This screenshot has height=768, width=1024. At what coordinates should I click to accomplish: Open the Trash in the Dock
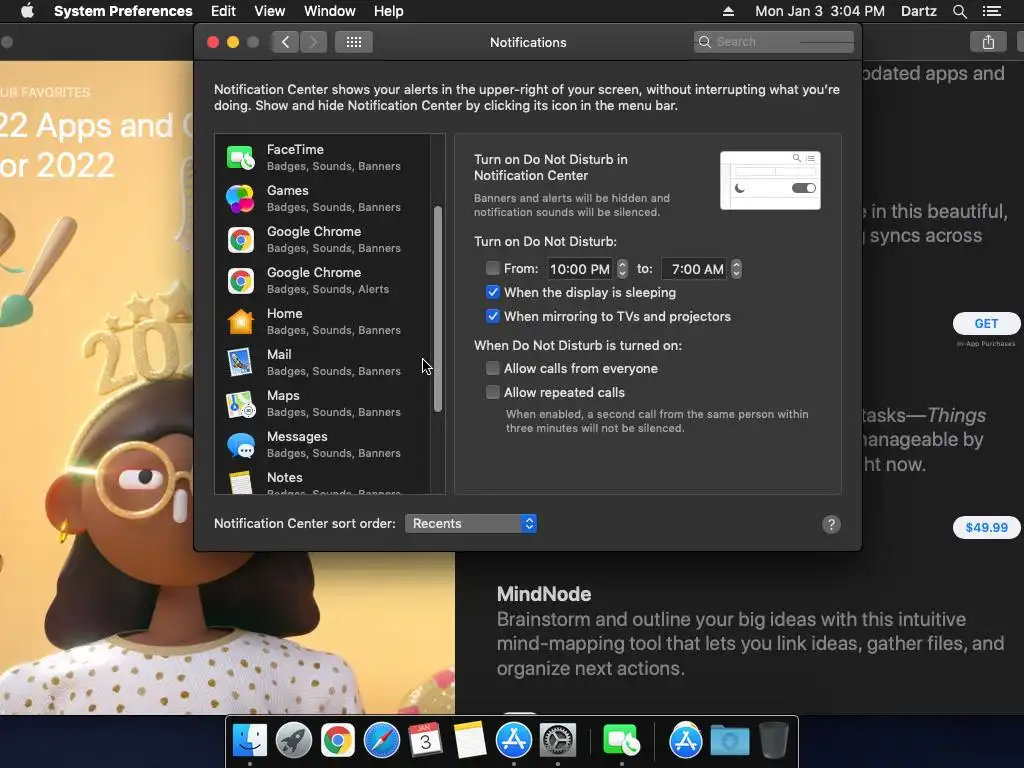click(774, 741)
